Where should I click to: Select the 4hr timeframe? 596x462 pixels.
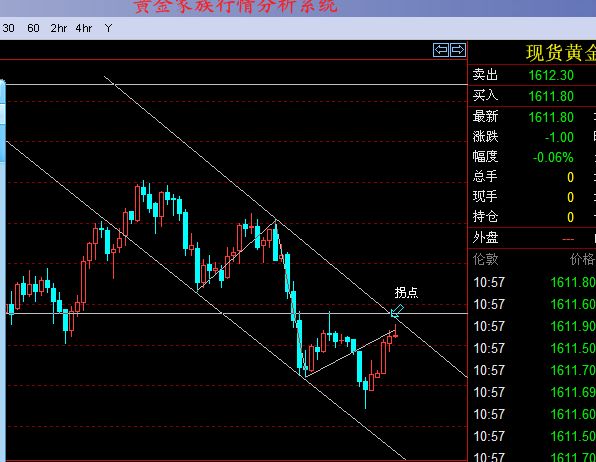coord(84,28)
